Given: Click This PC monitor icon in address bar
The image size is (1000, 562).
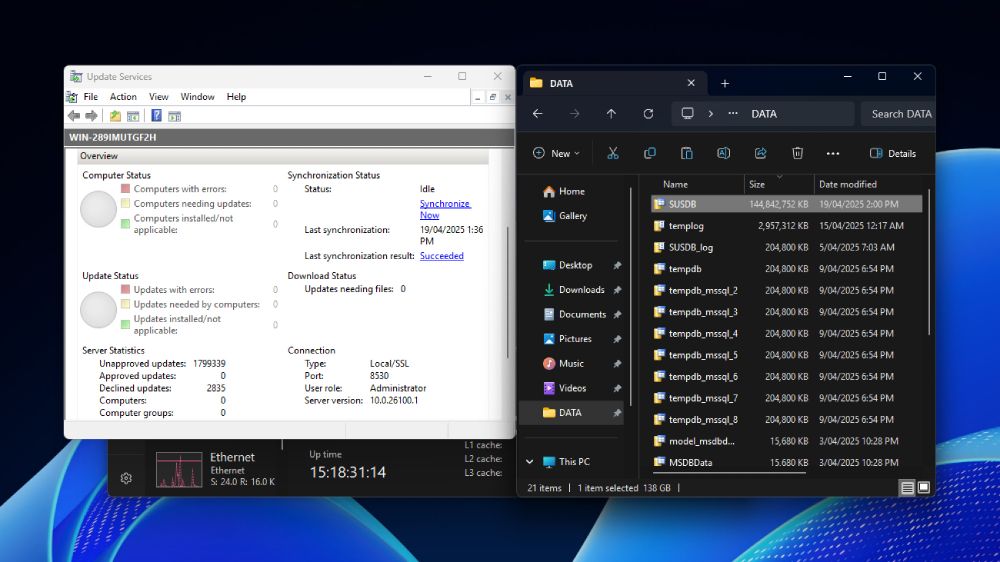Looking at the screenshot, I should [x=688, y=114].
